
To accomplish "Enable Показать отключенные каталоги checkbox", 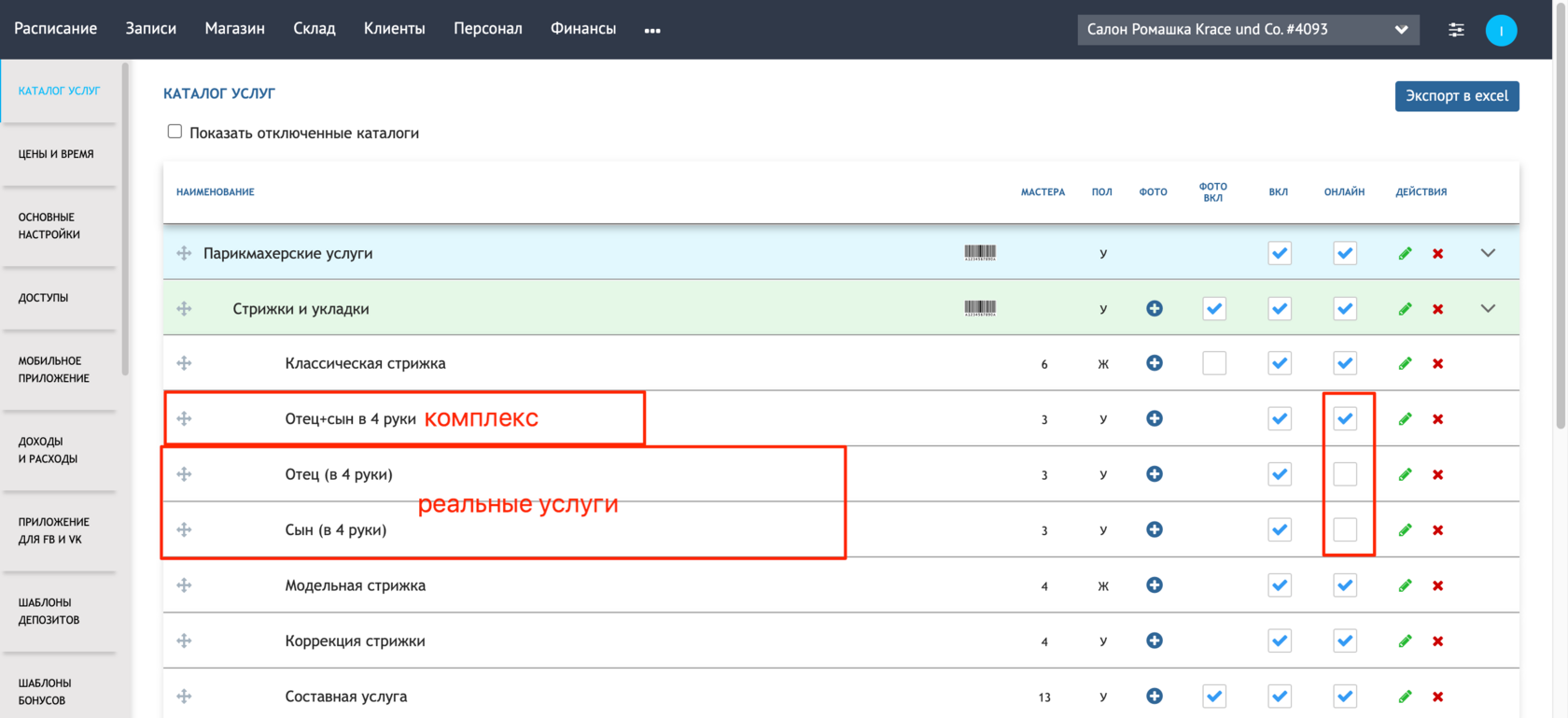I will [175, 132].
